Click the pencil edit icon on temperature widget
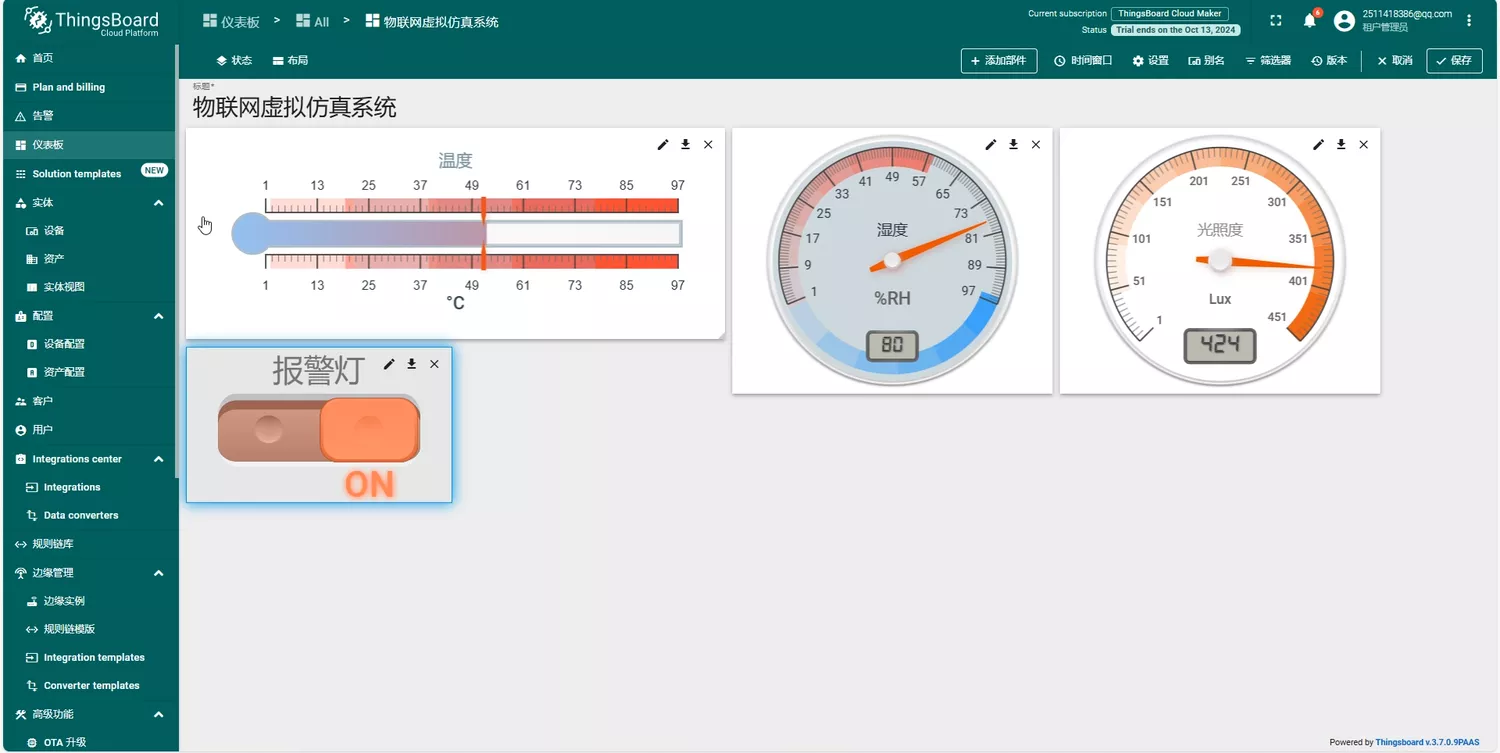Viewport: 1500px width, 753px height. click(x=662, y=145)
